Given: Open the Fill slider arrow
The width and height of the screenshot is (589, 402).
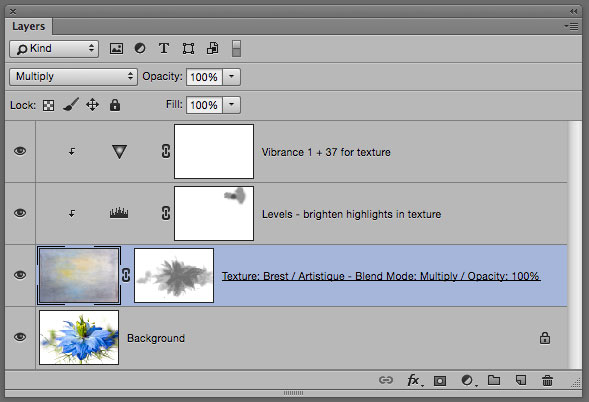Looking at the screenshot, I should point(231,105).
